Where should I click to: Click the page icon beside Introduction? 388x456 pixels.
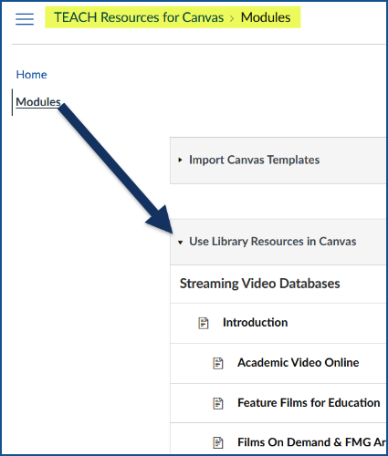click(203, 323)
